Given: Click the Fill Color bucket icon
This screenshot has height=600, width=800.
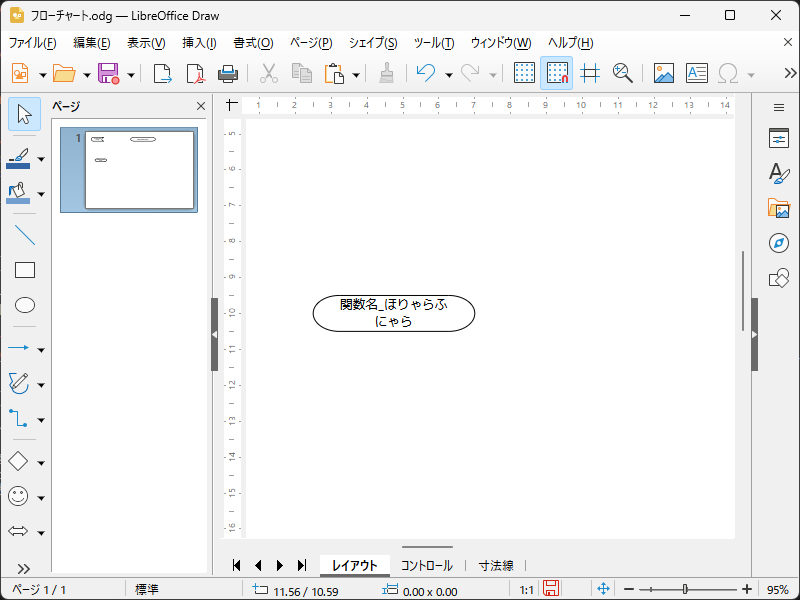Looking at the screenshot, I should [x=18, y=193].
